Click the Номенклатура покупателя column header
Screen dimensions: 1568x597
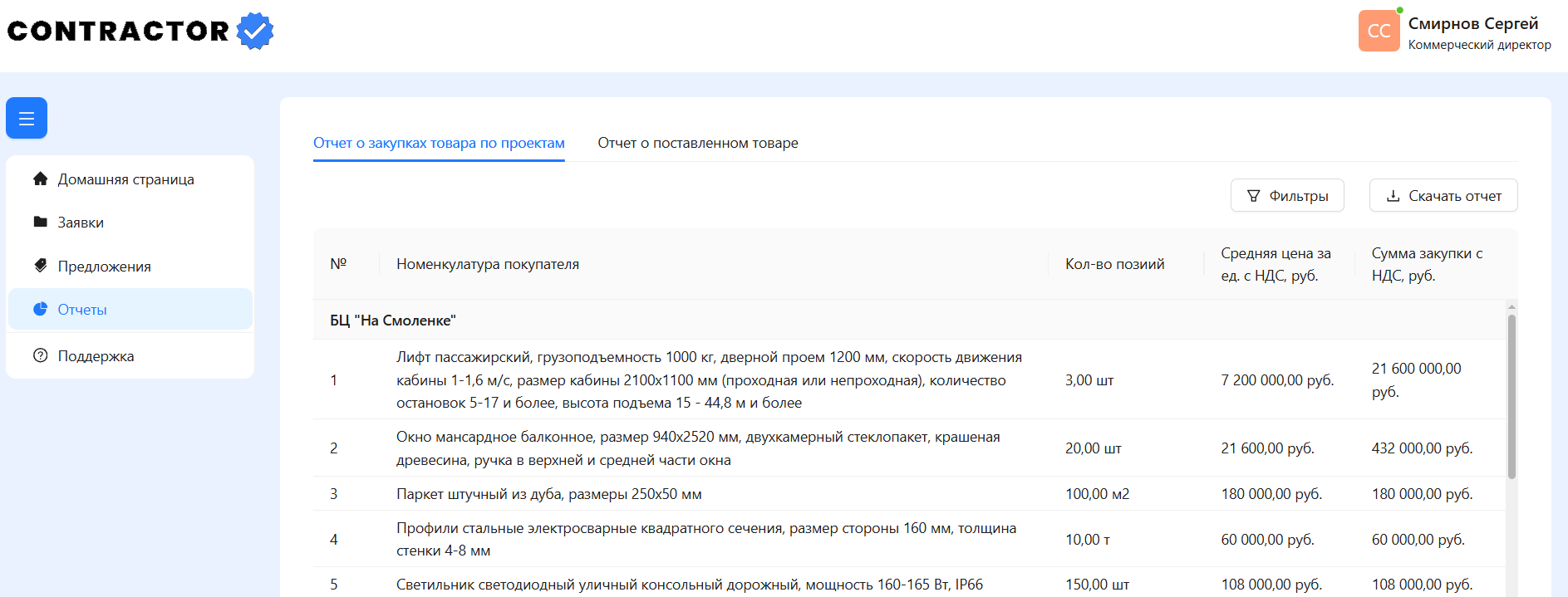coord(488,264)
